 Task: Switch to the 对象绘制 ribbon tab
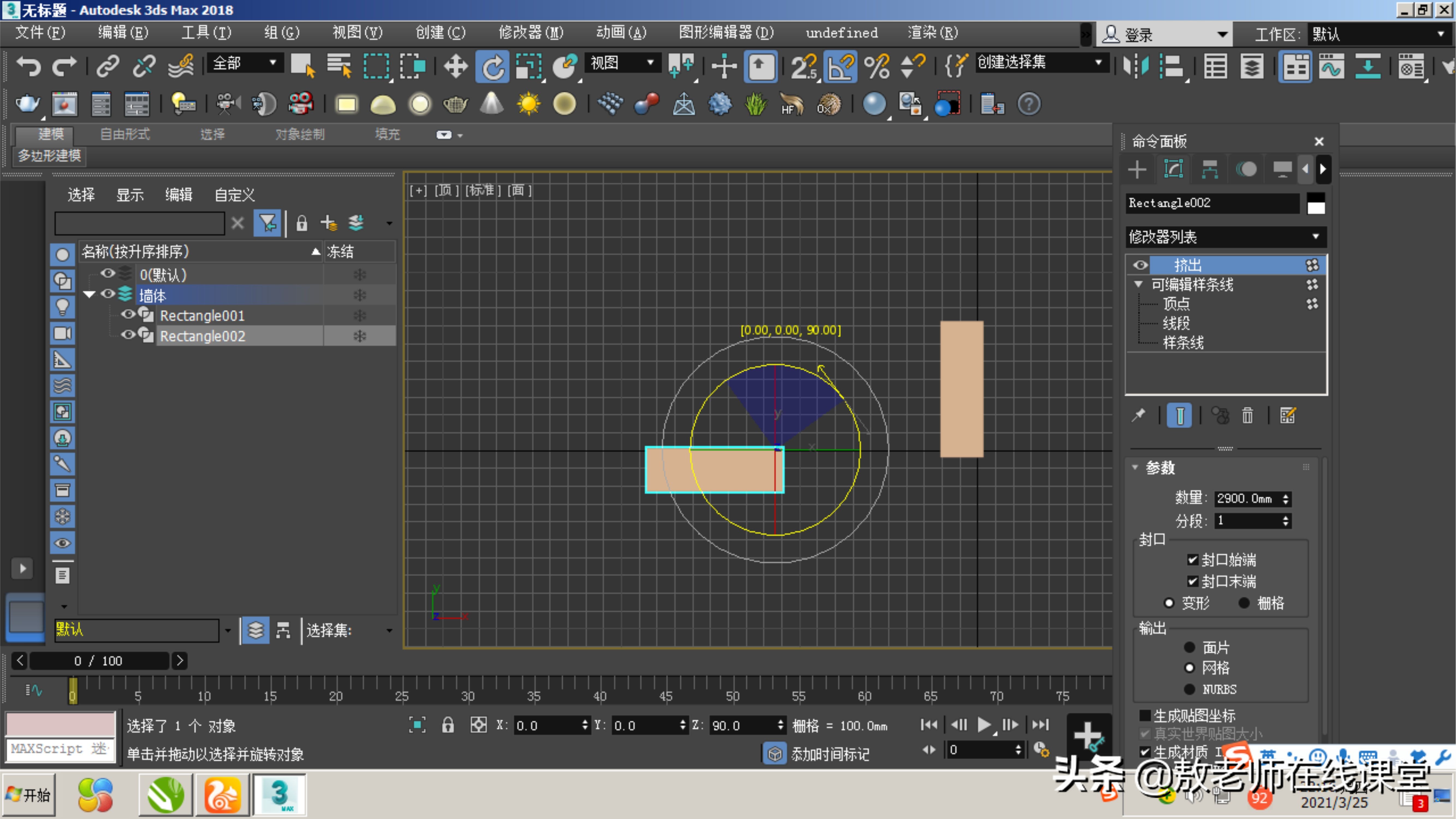(x=300, y=134)
